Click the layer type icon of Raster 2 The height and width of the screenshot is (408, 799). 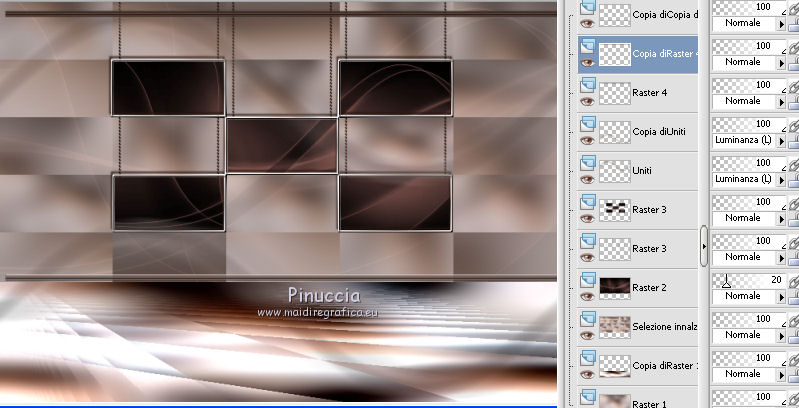click(588, 280)
